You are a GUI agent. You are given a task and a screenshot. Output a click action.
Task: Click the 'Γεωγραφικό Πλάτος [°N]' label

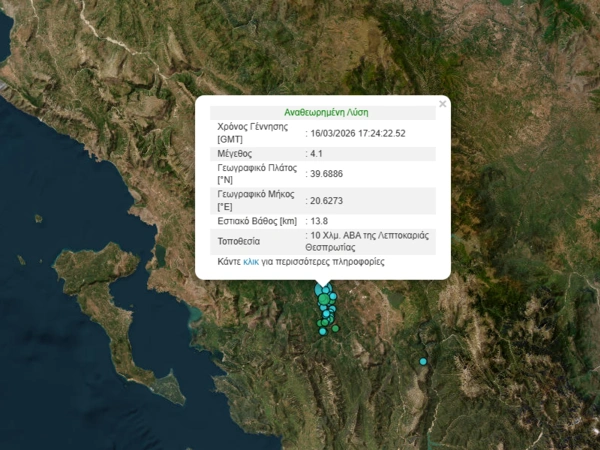(255, 174)
